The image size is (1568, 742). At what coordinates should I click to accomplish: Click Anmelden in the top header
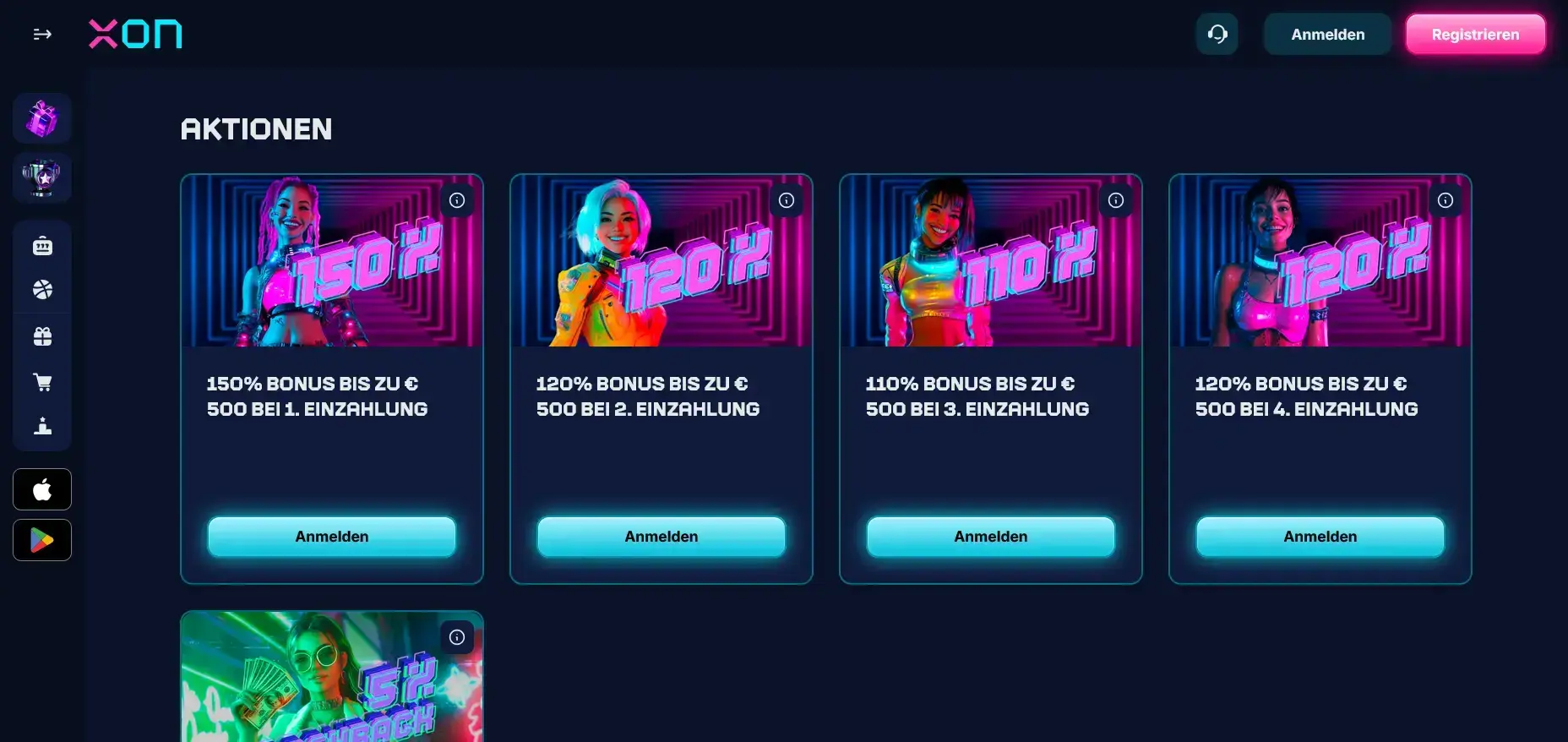[1327, 34]
